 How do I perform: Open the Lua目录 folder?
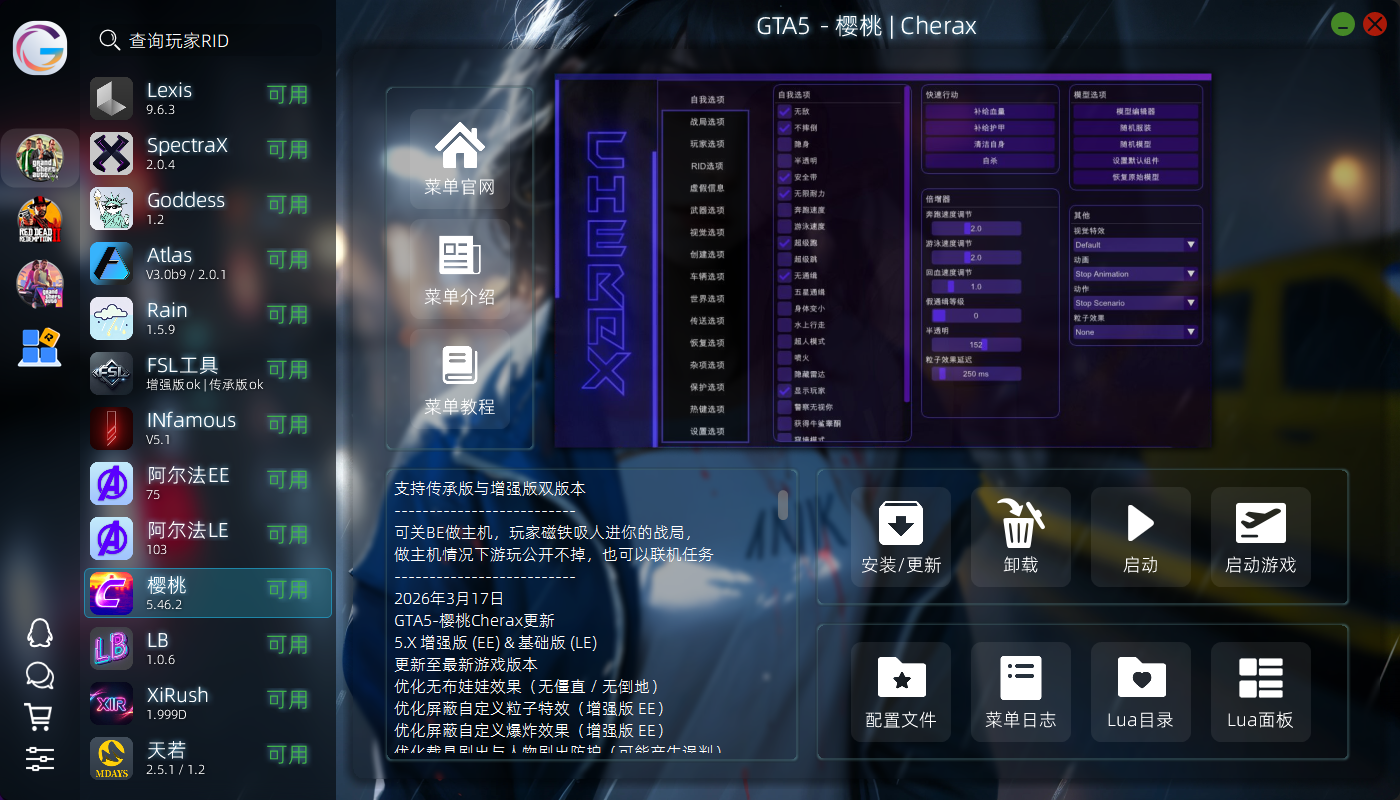[x=1140, y=692]
